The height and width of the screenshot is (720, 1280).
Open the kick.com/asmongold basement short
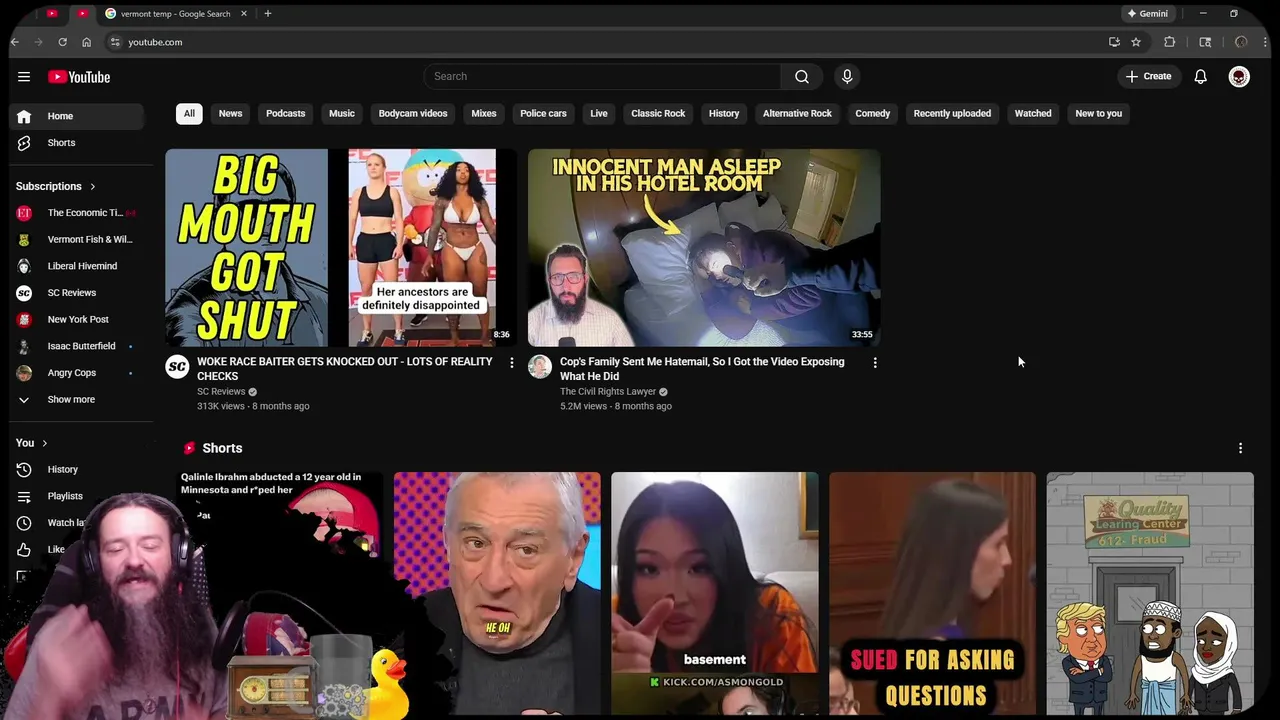tap(715, 594)
